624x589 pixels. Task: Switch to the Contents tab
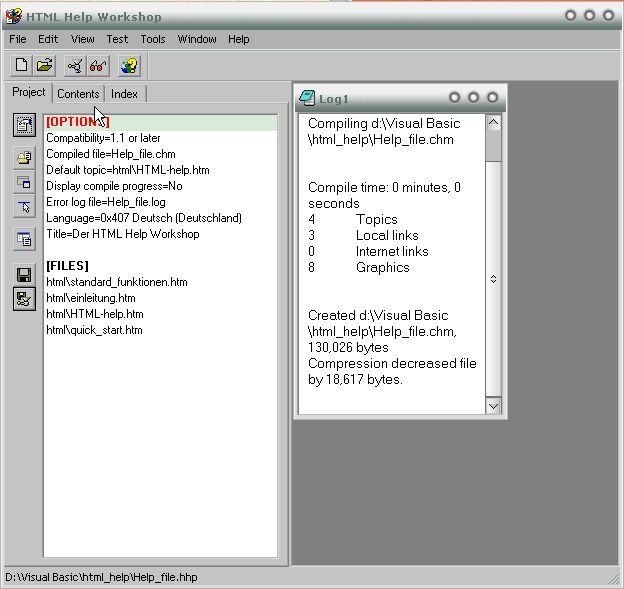[x=78, y=94]
